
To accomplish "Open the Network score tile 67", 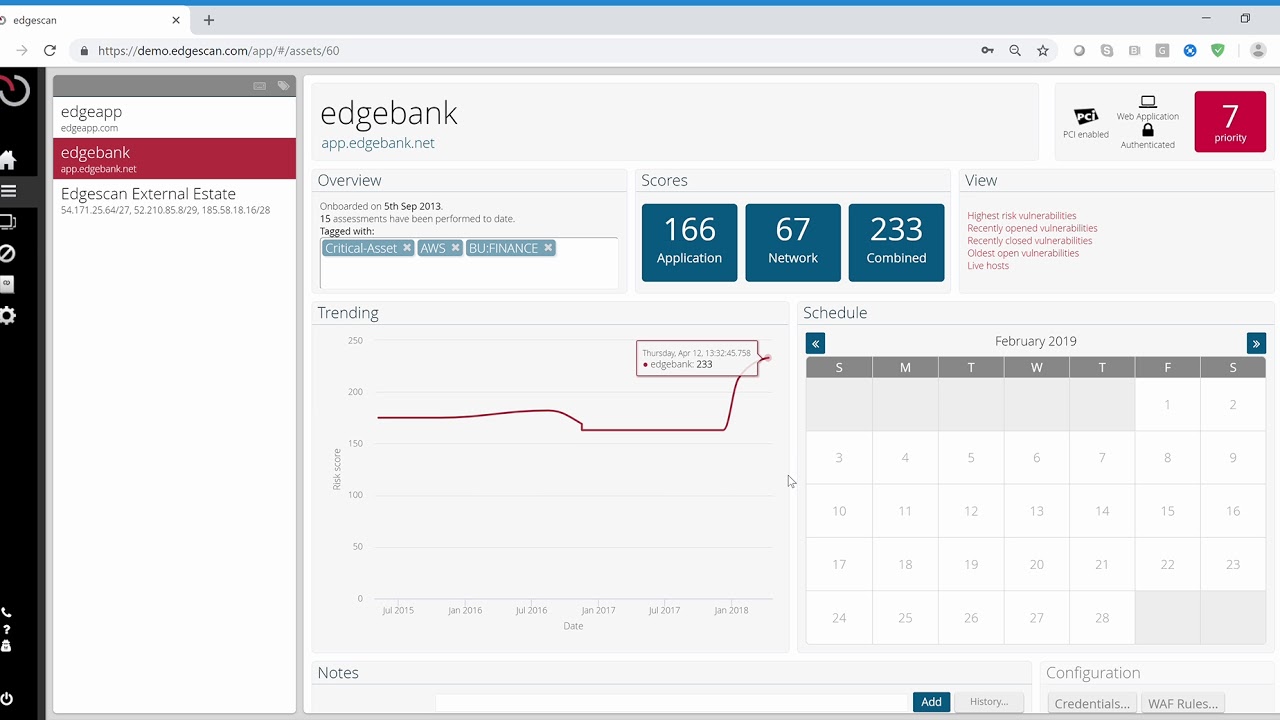I will 793,242.
